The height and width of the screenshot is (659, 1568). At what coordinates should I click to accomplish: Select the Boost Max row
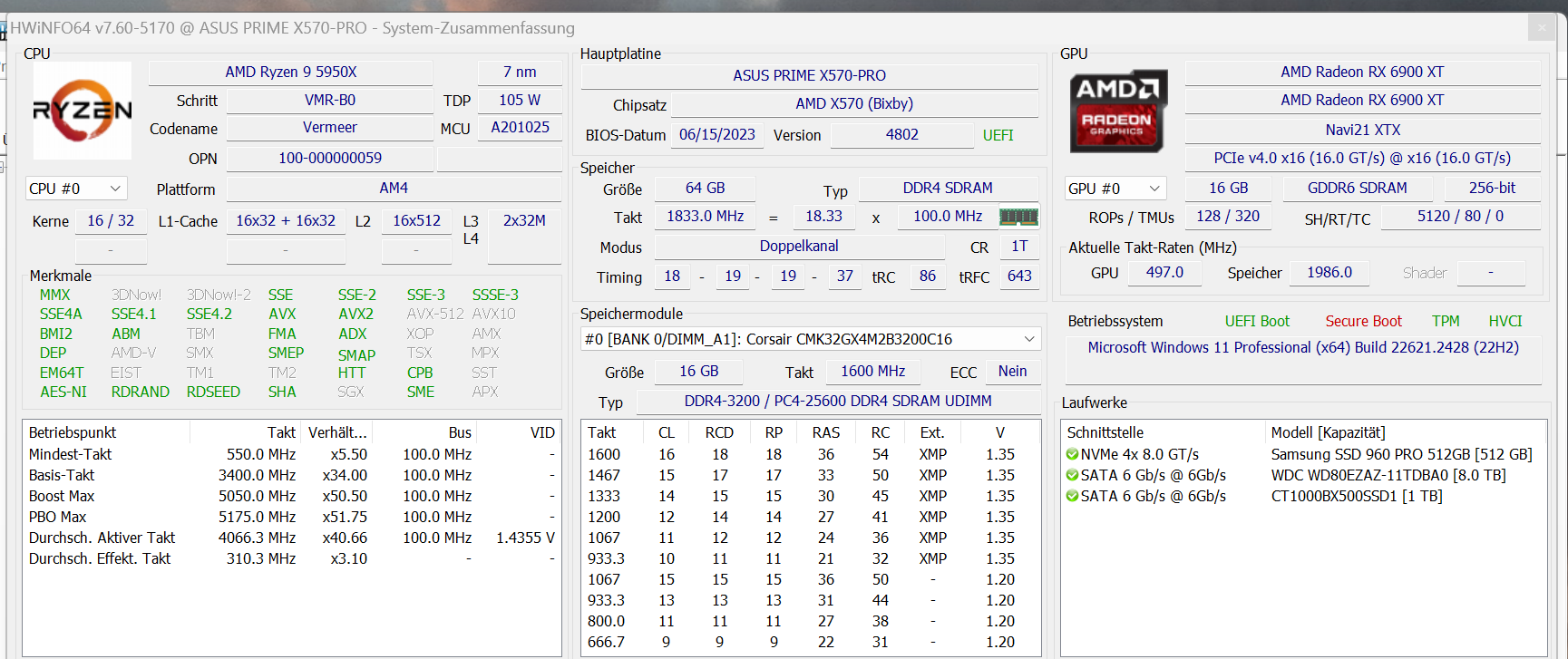(x=291, y=497)
